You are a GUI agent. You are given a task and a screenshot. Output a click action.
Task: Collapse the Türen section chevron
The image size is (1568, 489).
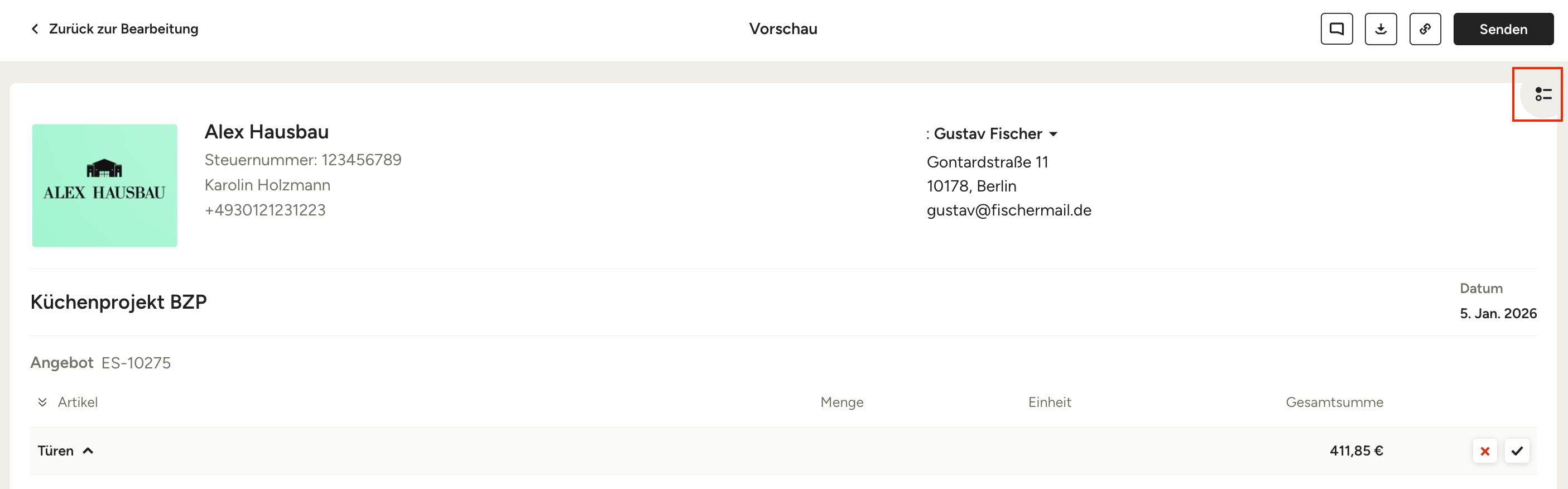coord(88,450)
